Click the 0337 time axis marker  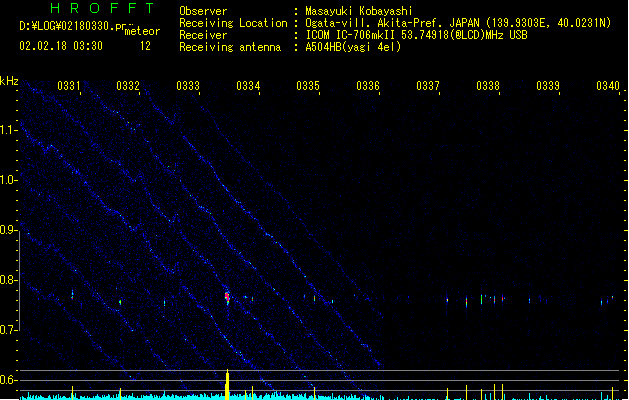[428, 86]
